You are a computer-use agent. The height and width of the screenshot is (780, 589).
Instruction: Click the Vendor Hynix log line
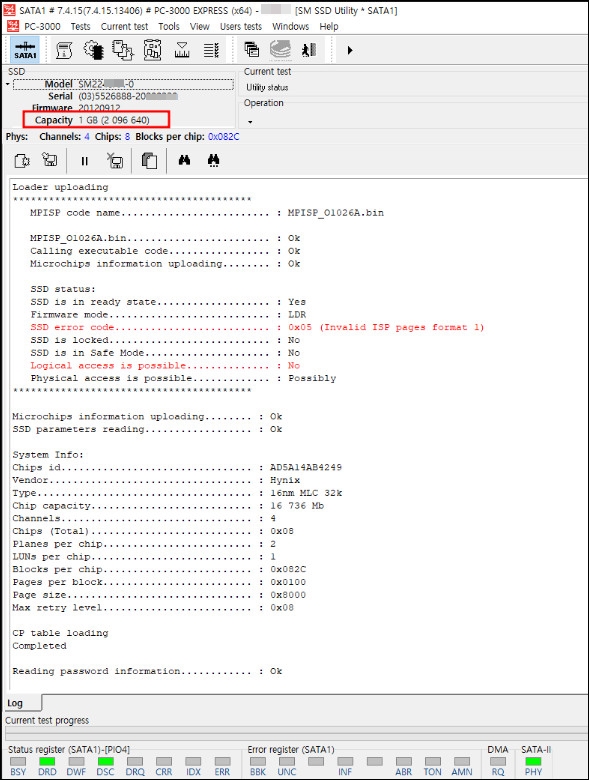tap(156, 481)
